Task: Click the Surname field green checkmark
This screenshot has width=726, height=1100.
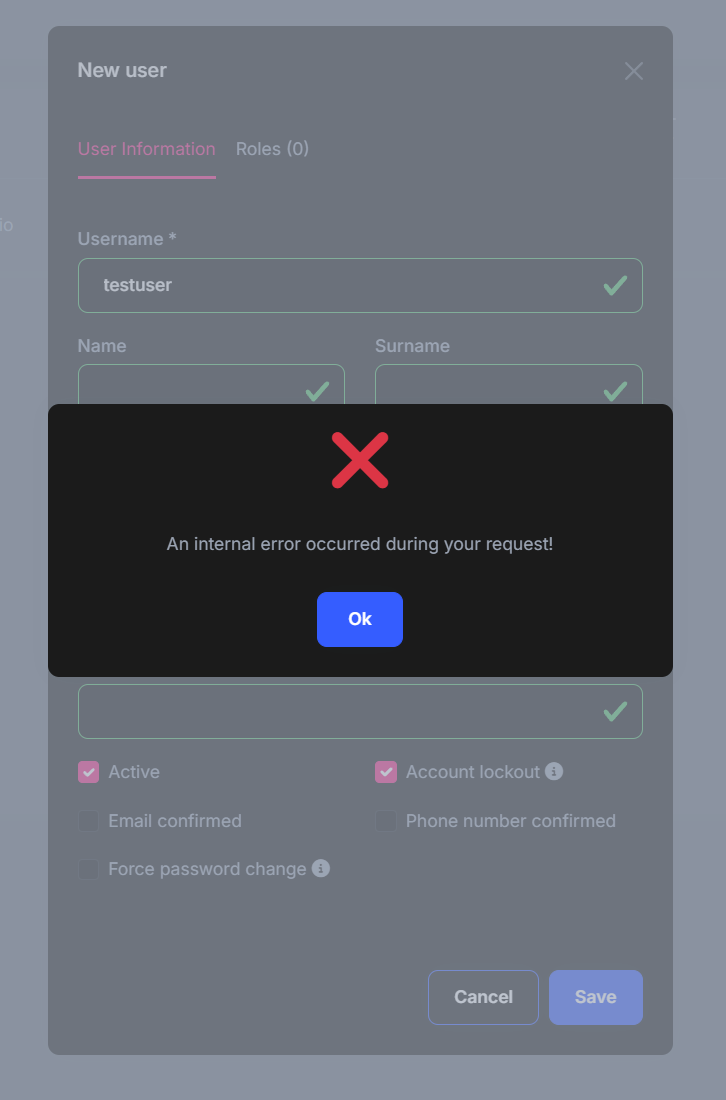Action: [x=615, y=391]
